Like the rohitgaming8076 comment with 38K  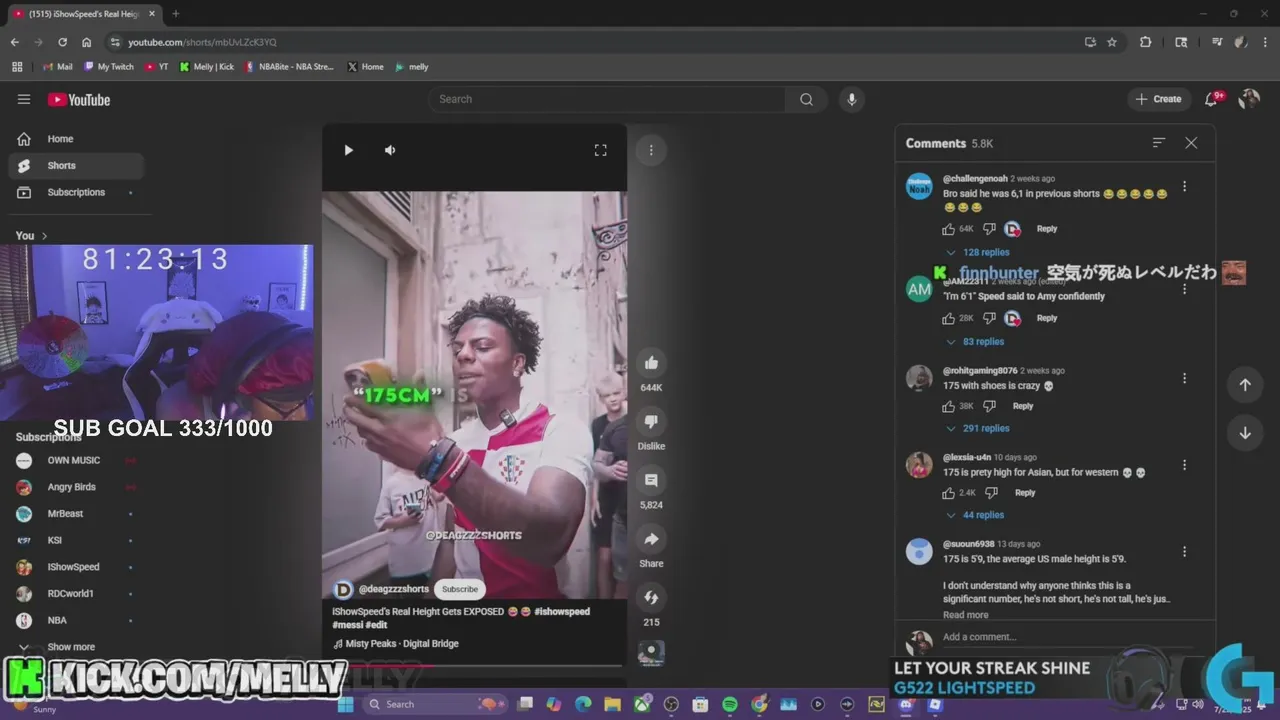tap(949, 406)
